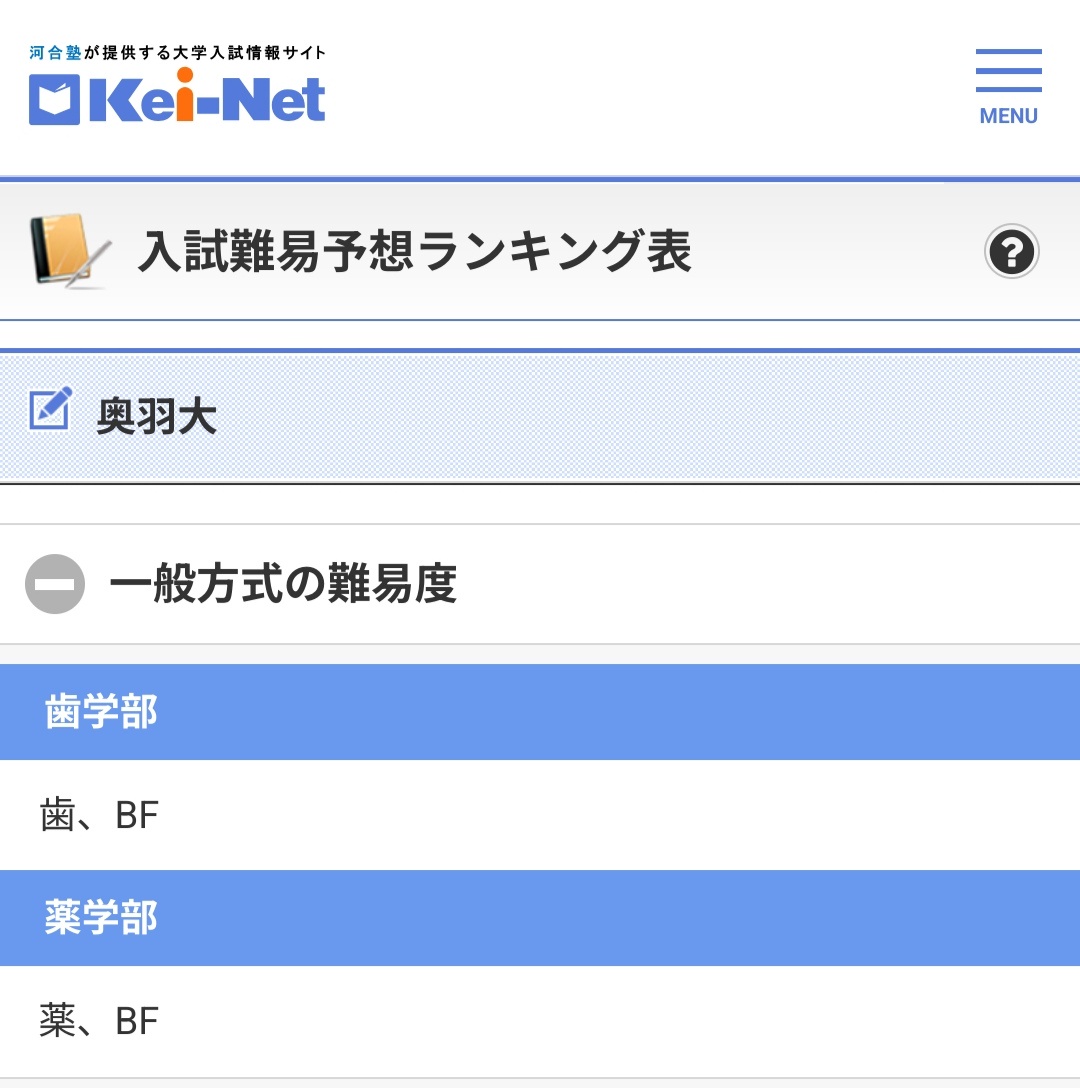The image size is (1080, 1088).
Task: Open the 歯、BF entry row
Action: (x=540, y=815)
